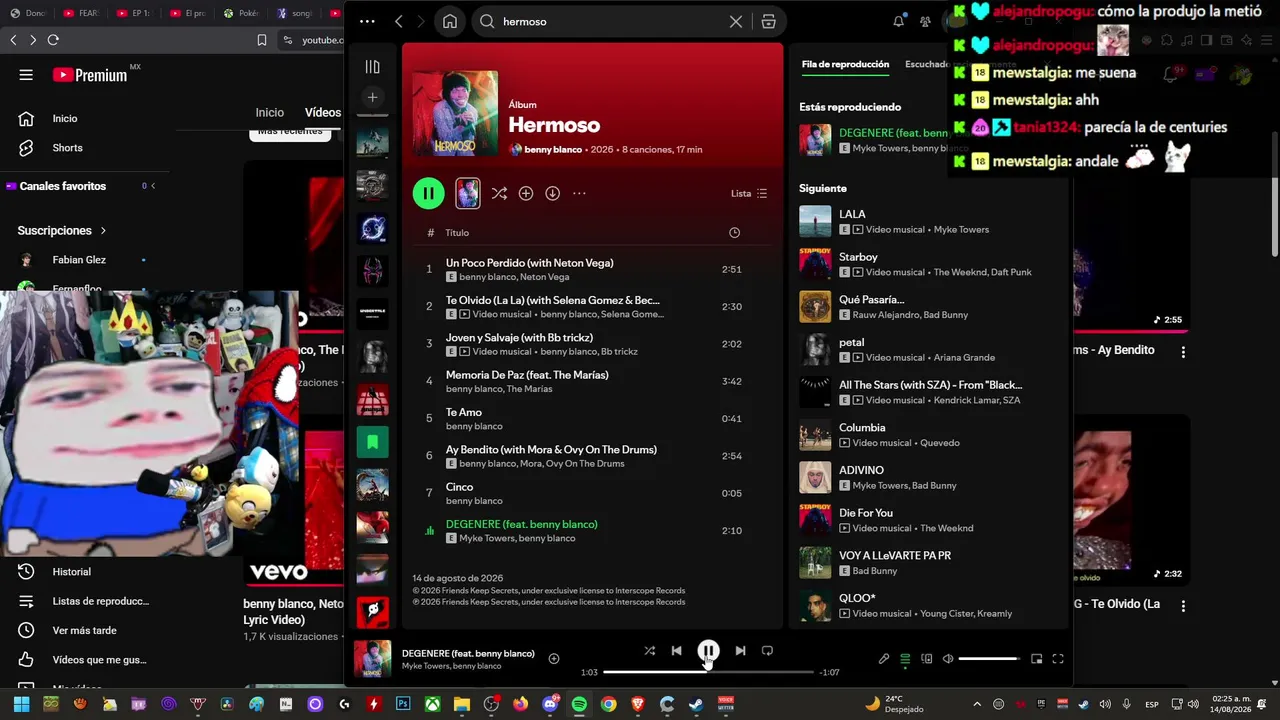The height and width of the screenshot is (720, 1280).
Task: Skip to the next track
Action: point(740,650)
